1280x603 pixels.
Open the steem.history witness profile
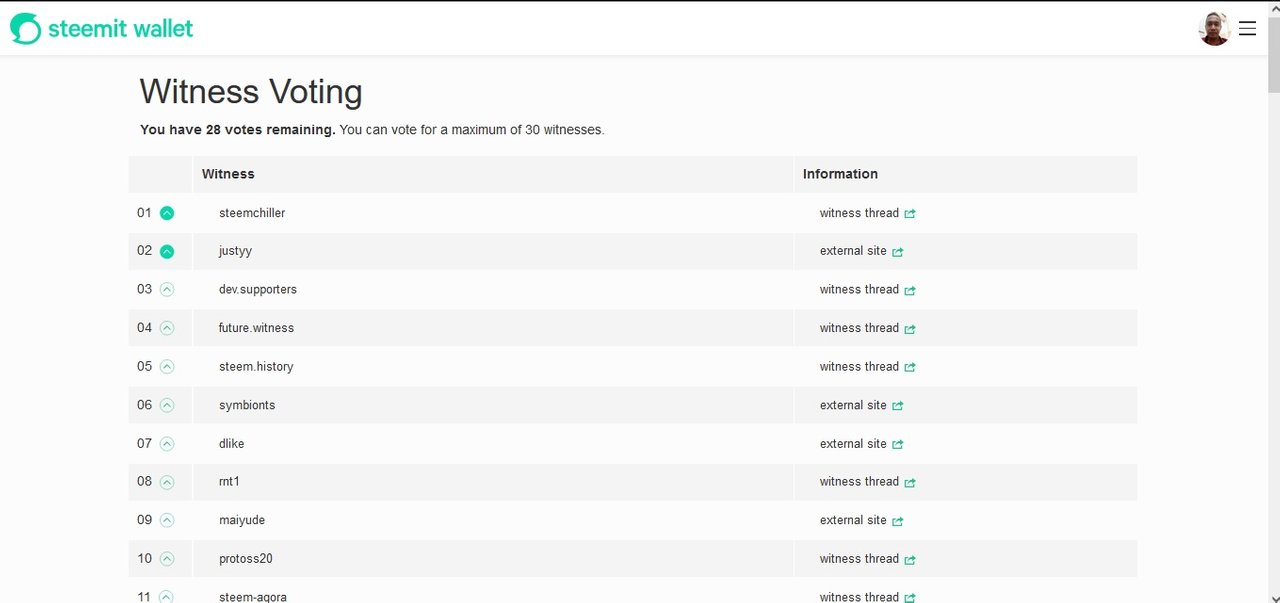(256, 367)
